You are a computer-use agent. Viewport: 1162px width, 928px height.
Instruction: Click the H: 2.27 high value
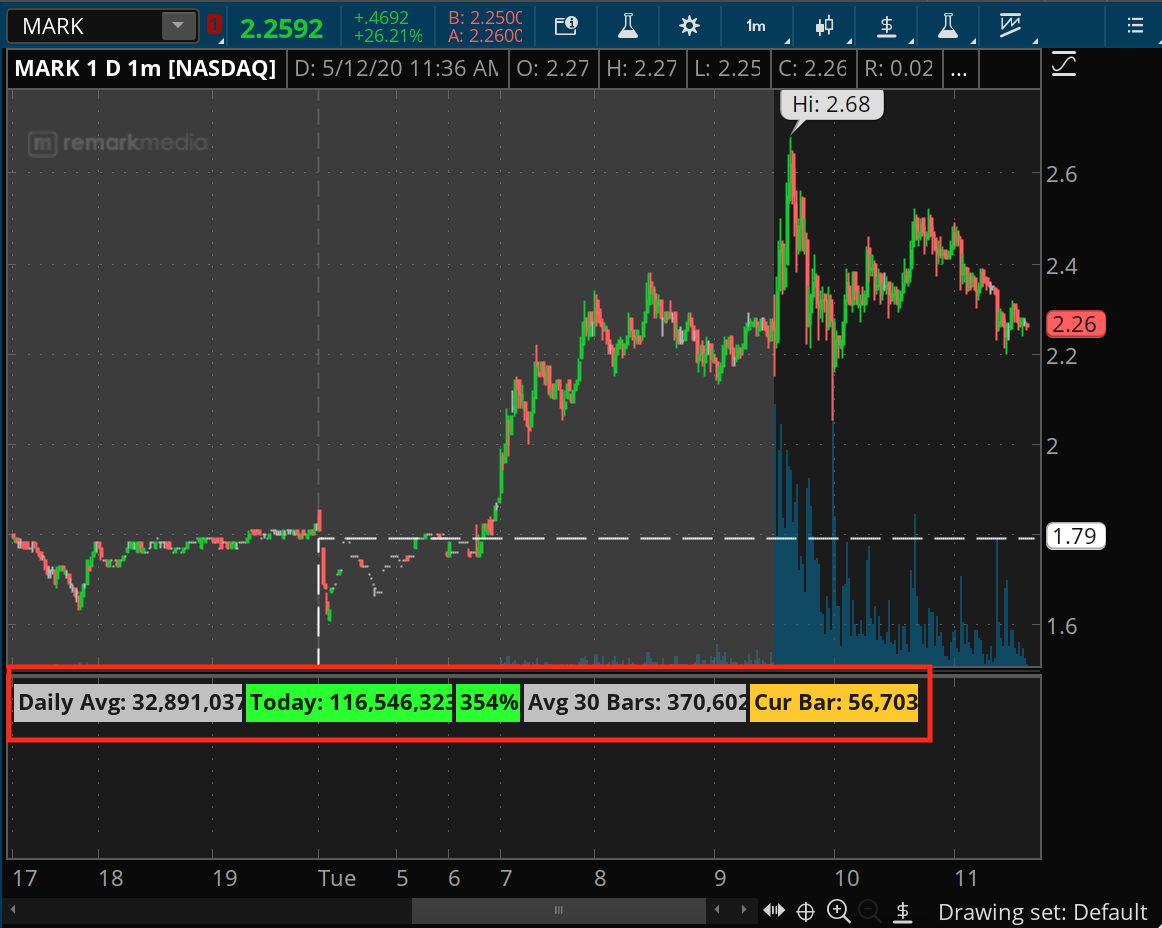point(642,69)
